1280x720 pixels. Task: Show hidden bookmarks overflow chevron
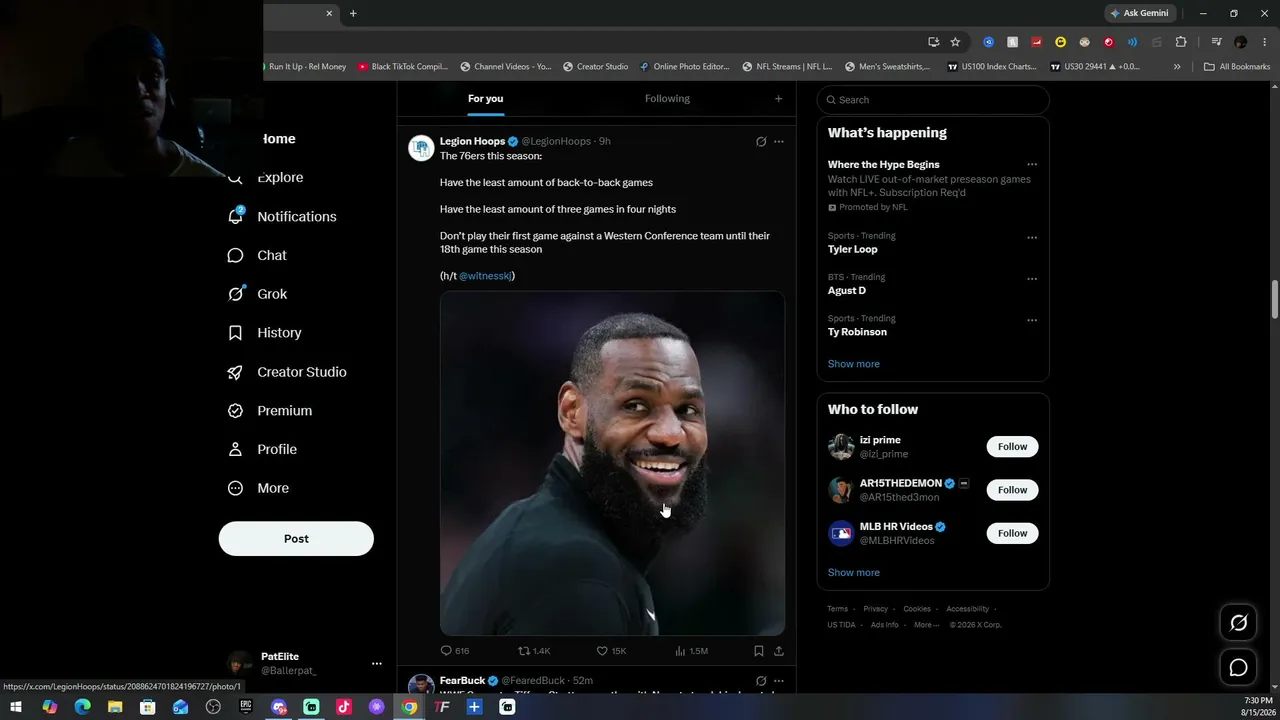pos(1177,67)
